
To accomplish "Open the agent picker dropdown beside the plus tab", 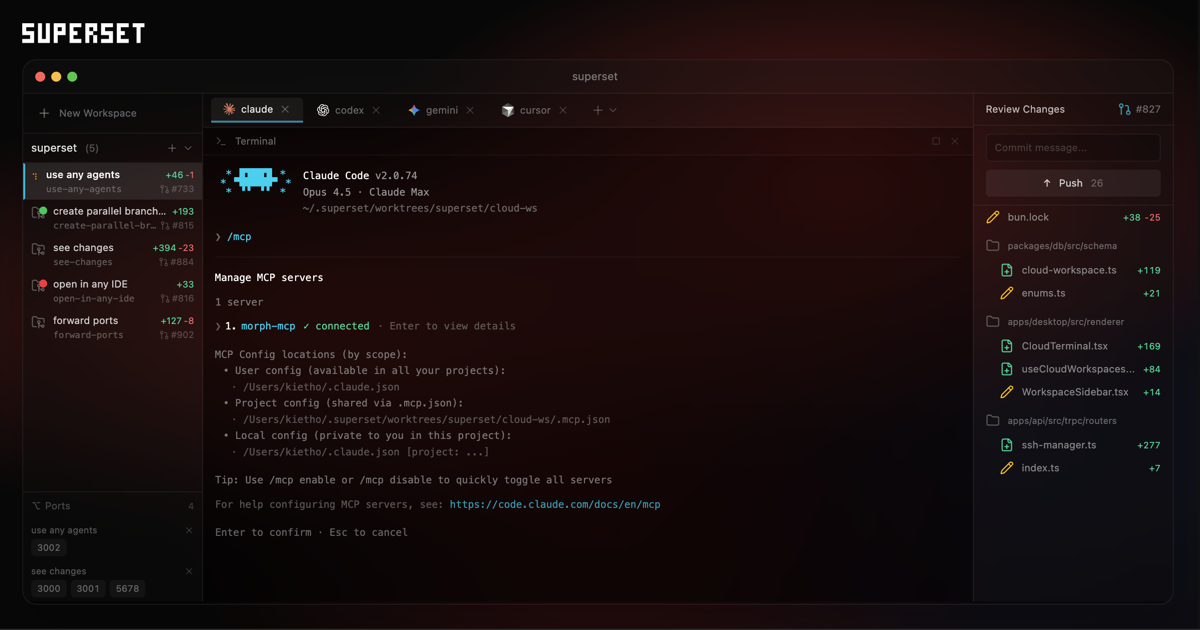I will pos(615,110).
